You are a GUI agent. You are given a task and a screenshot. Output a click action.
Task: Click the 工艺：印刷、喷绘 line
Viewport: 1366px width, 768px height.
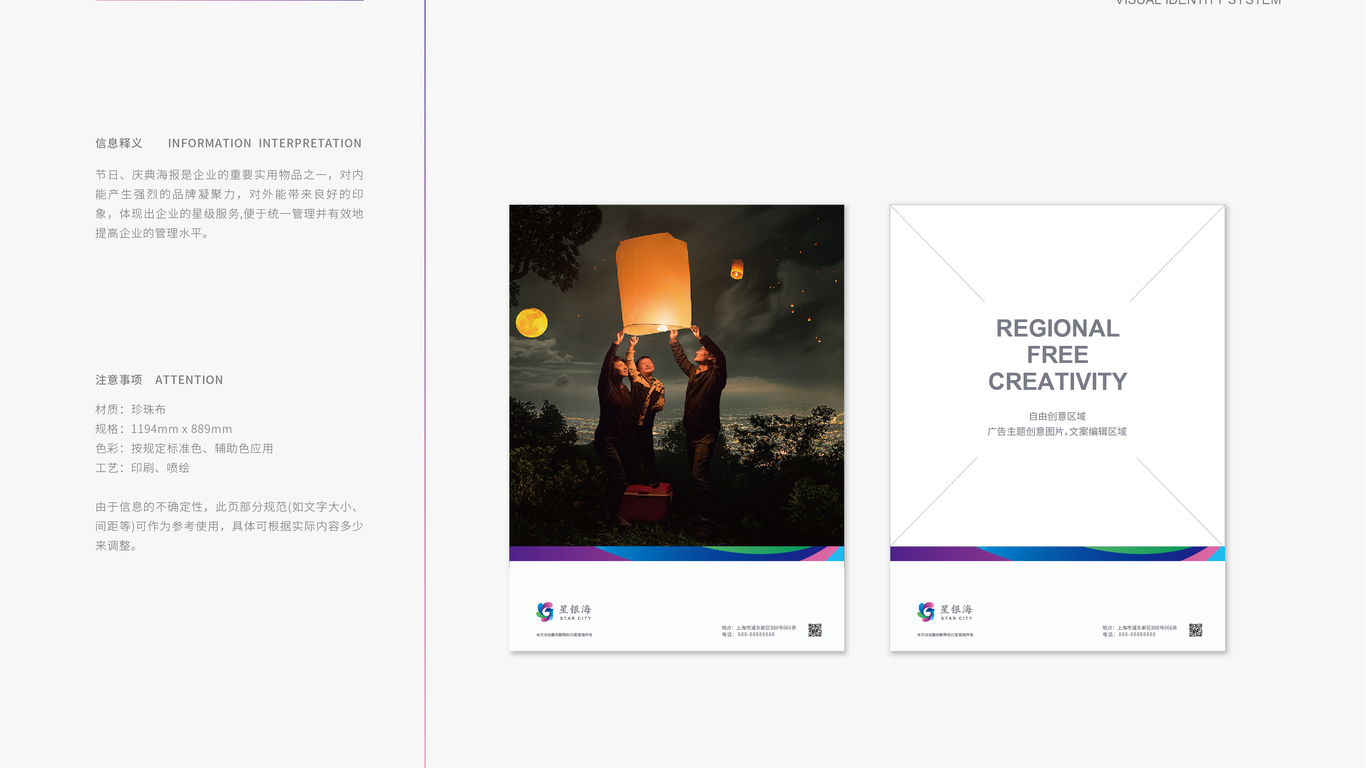142,467
